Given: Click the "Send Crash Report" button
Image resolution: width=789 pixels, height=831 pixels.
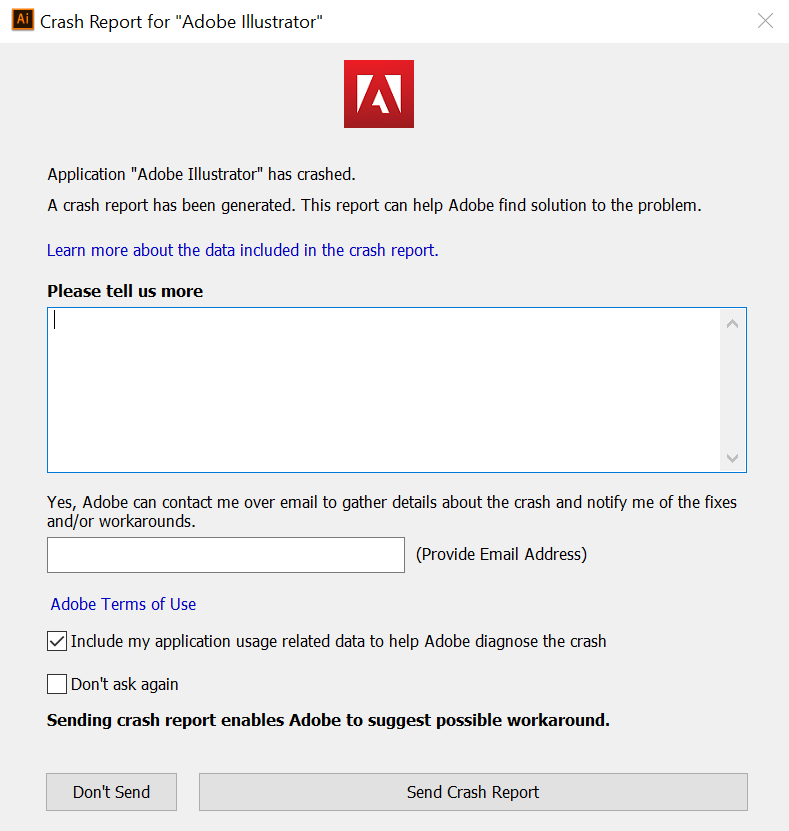Looking at the screenshot, I should [473, 792].
